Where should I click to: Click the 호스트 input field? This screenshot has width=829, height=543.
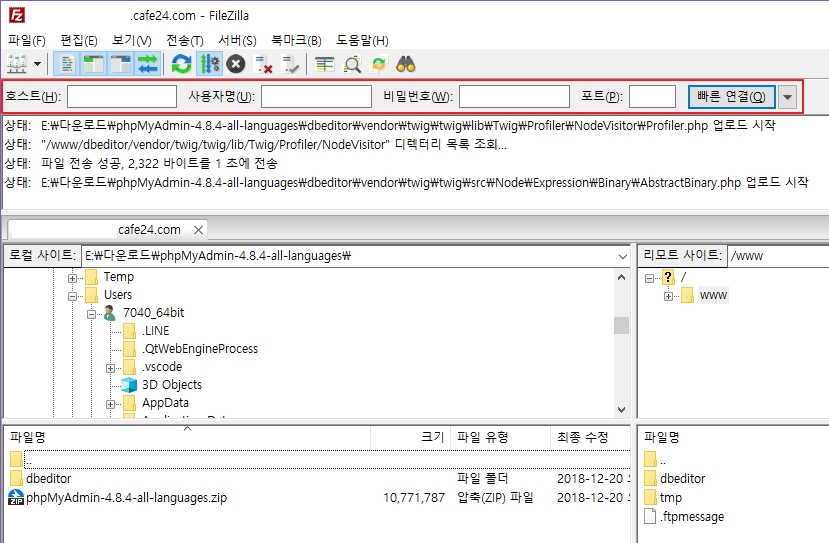[122, 97]
